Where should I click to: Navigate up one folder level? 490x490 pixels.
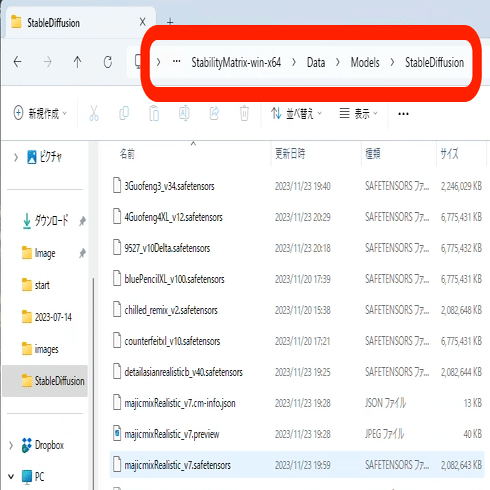coord(77,62)
